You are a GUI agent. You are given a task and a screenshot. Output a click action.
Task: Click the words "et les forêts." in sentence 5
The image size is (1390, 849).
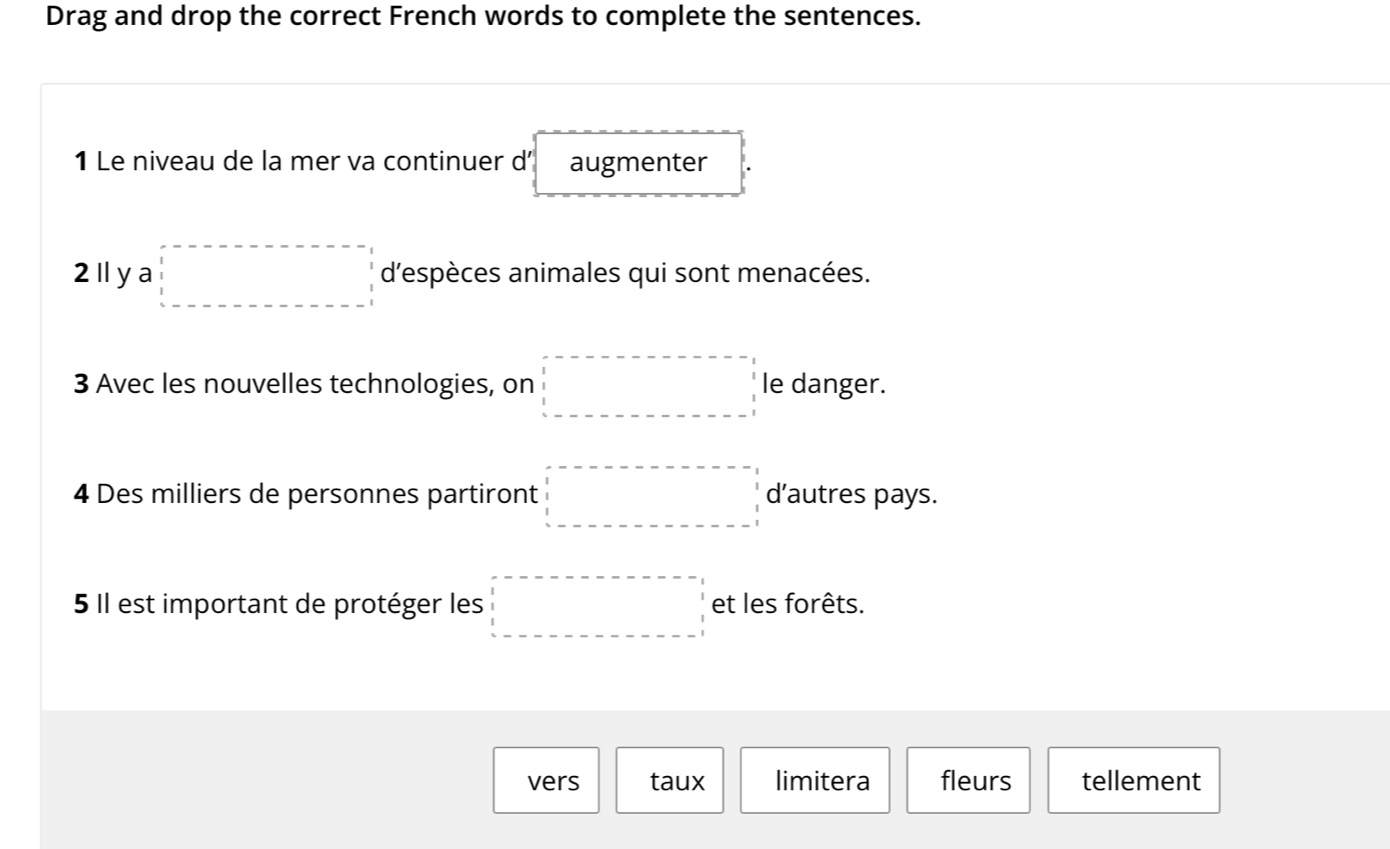tap(788, 604)
